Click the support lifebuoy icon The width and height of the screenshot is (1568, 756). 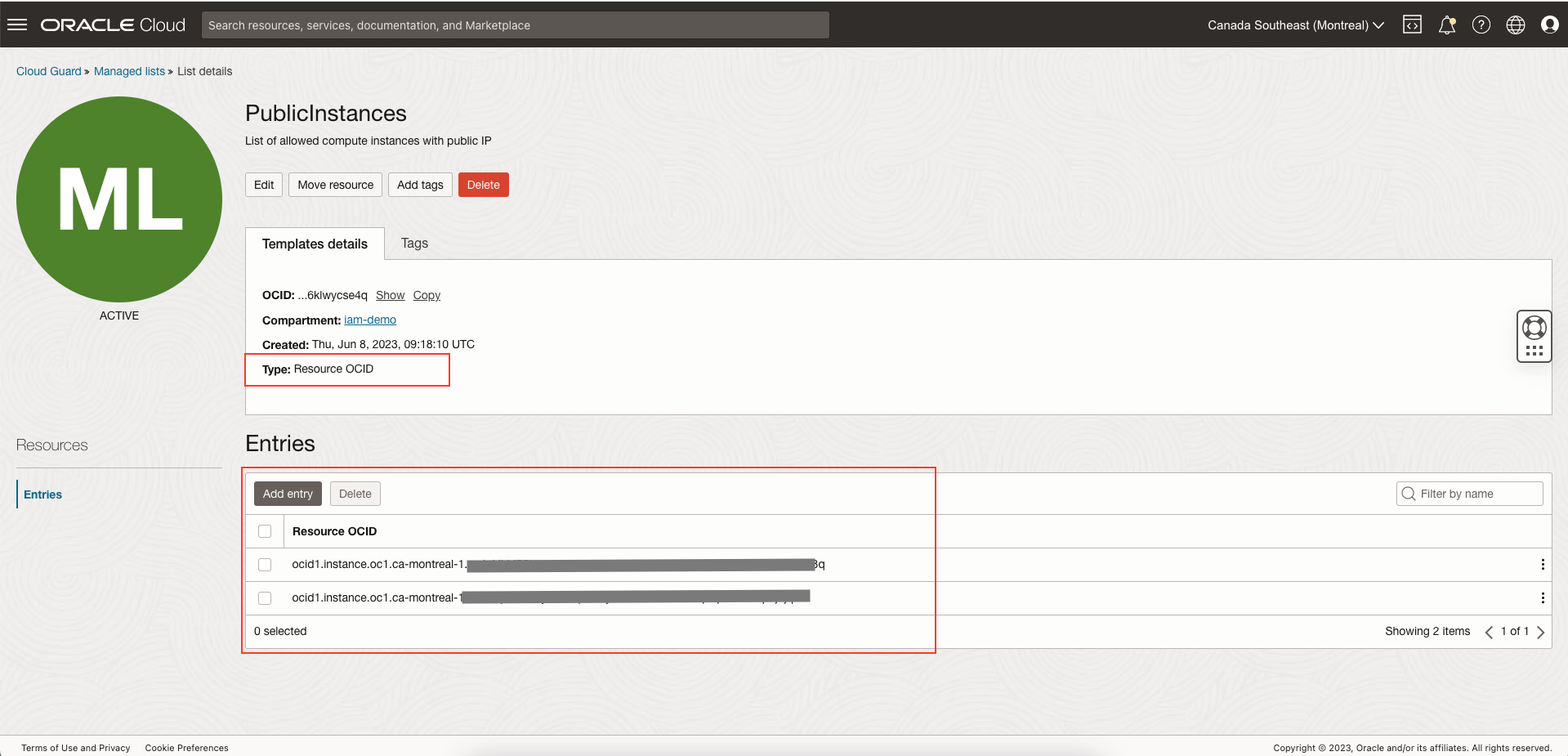(x=1534, y=328)
